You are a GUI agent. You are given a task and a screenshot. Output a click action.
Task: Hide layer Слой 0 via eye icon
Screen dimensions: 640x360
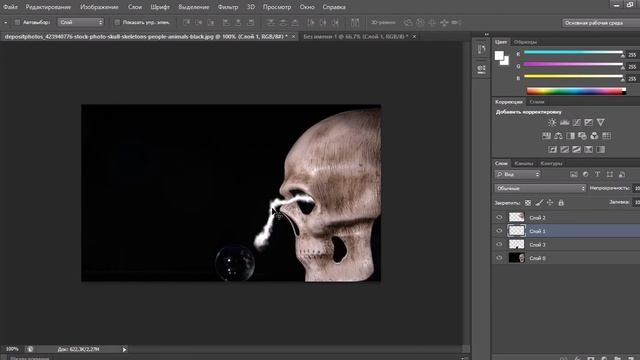point(499,258)
